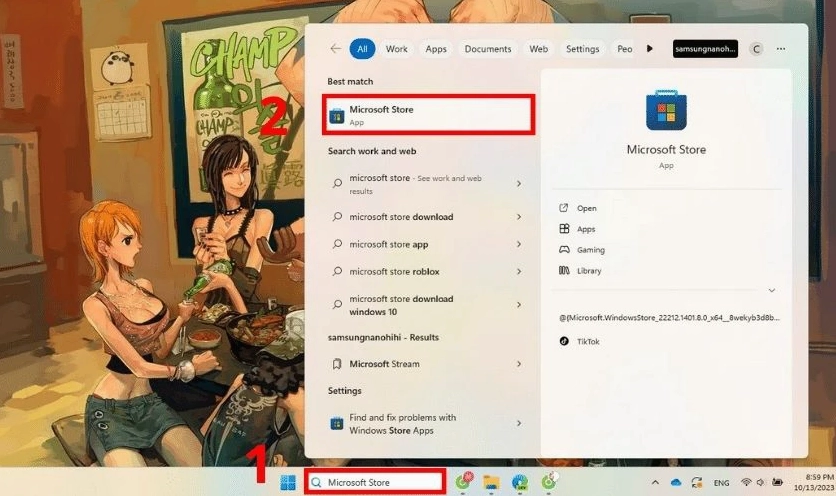This screenshot has width=836, height=496.
Task: Select the partially shown Peo filter tab
Action: (x=623, y=49)
